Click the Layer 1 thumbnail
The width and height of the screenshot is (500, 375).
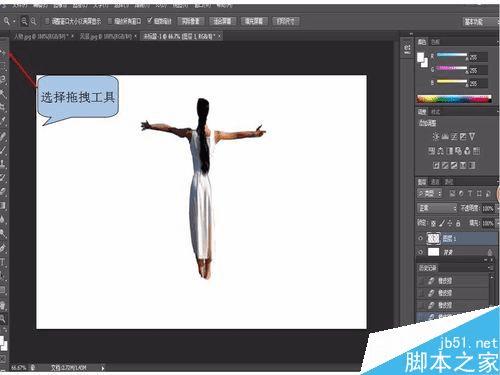pos(433,238)
